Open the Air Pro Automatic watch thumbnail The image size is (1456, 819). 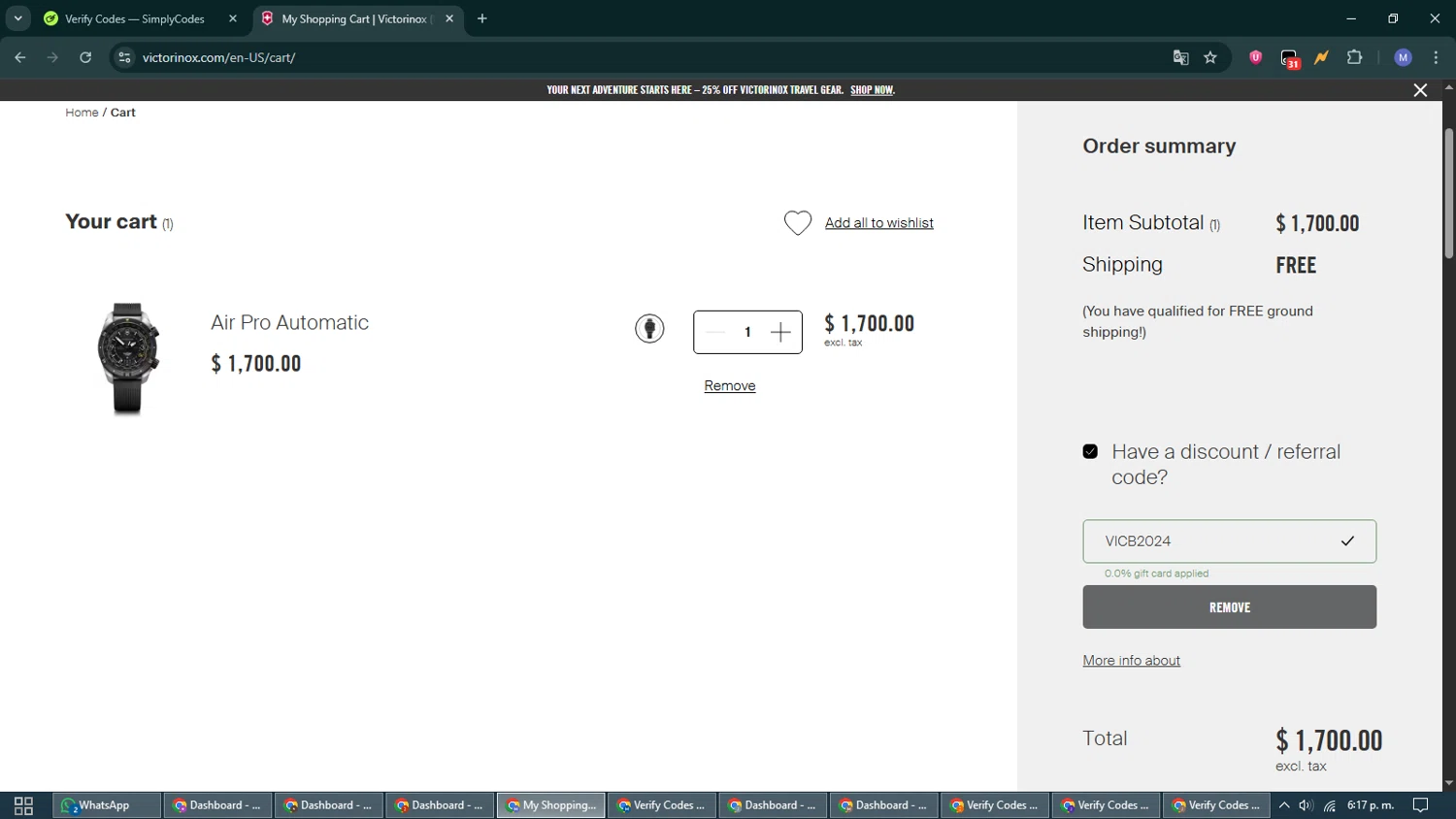point(128,359)
